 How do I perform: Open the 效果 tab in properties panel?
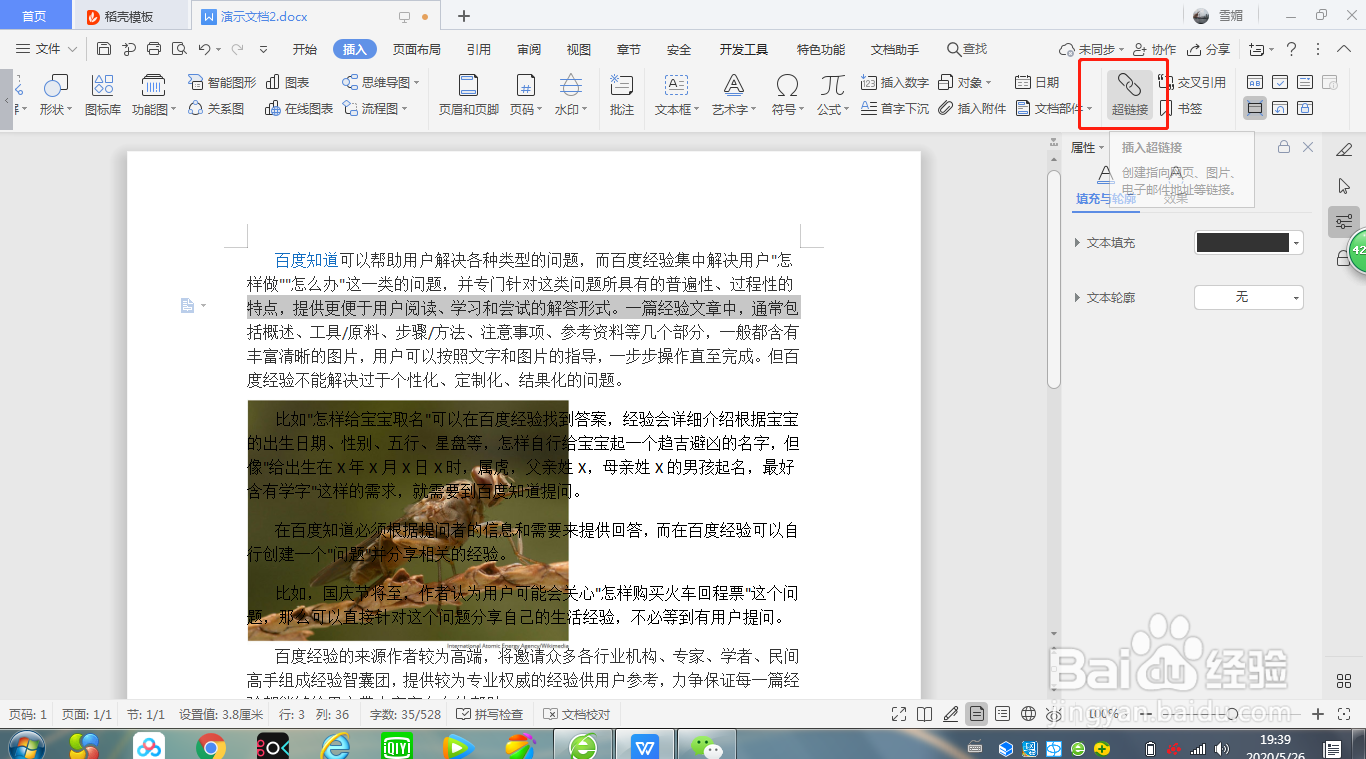tap(1176, 199)
